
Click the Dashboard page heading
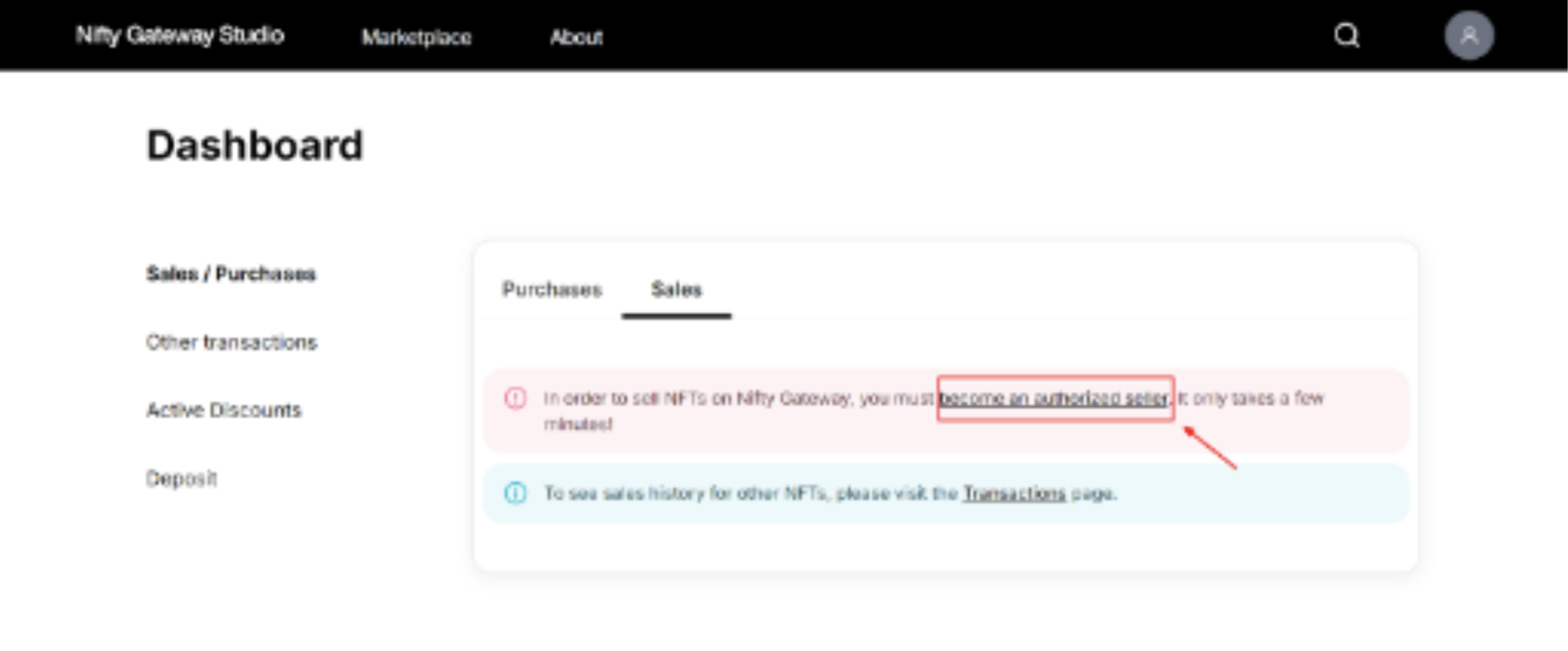tap(255, 146)
